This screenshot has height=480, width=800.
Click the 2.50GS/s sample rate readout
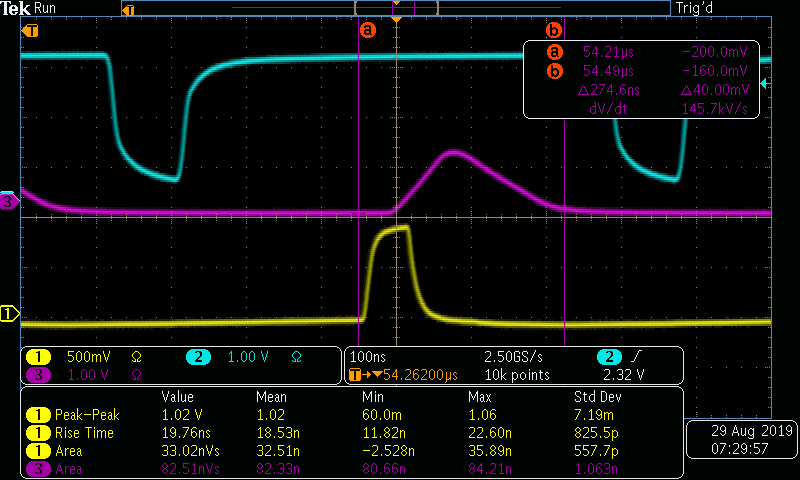click(513, 357)
